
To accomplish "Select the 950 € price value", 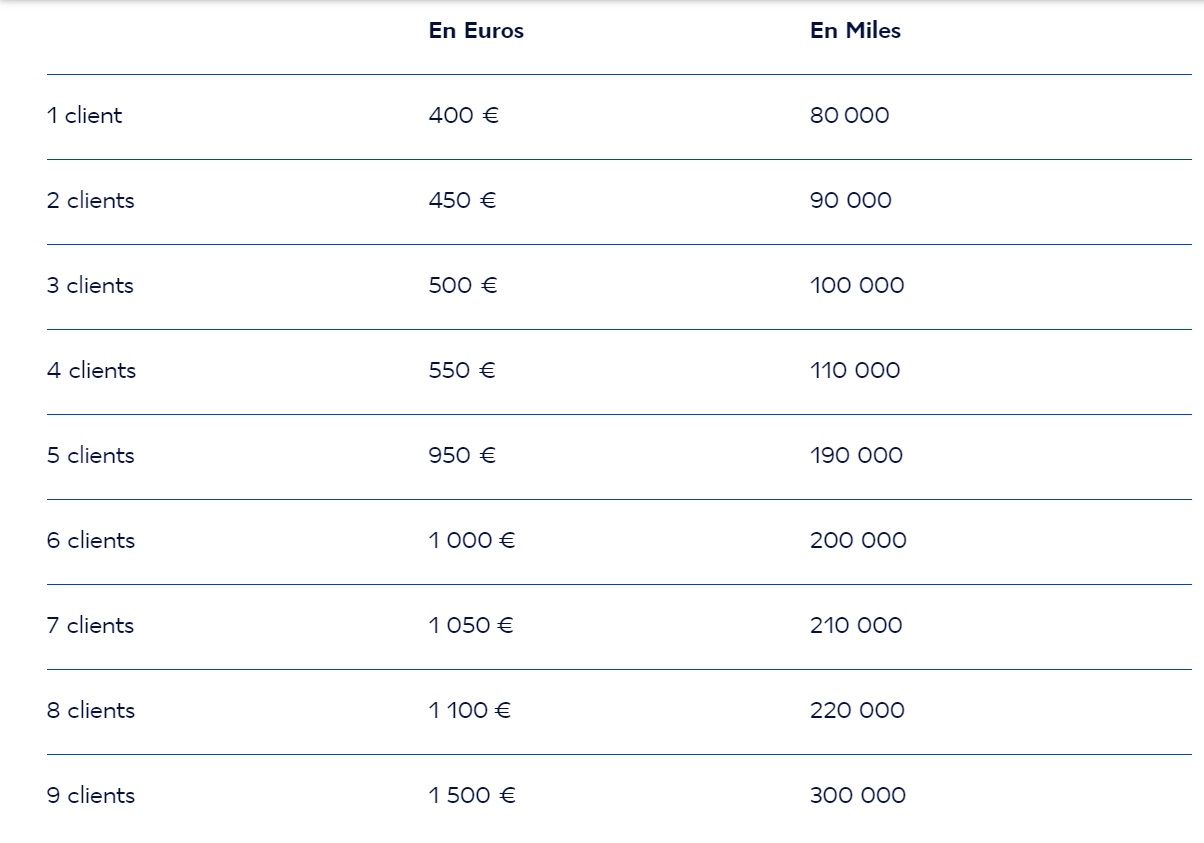I will click(x=463, y=456).
